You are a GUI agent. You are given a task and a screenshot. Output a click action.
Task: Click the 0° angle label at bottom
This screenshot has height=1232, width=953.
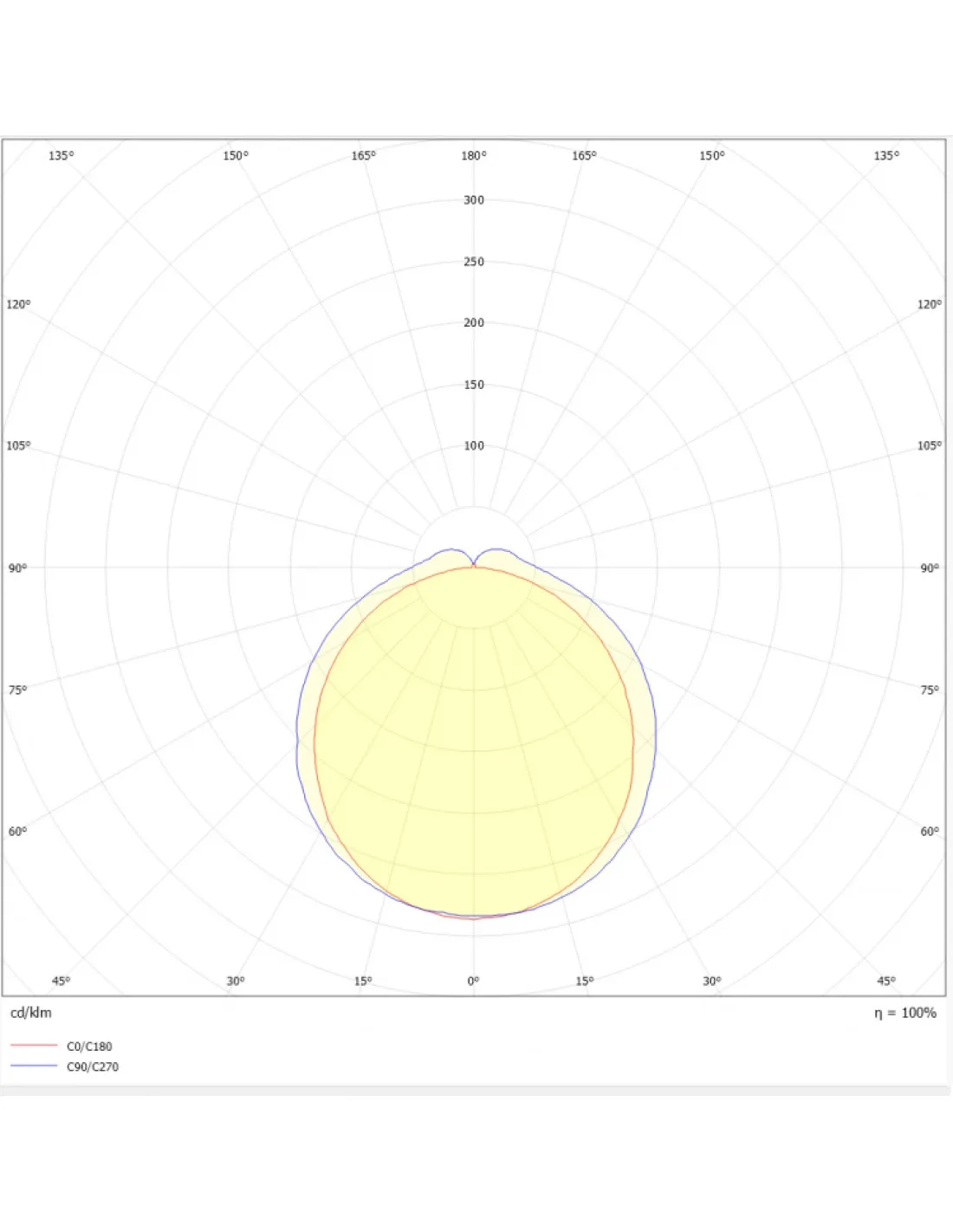[x=473, y=982]
